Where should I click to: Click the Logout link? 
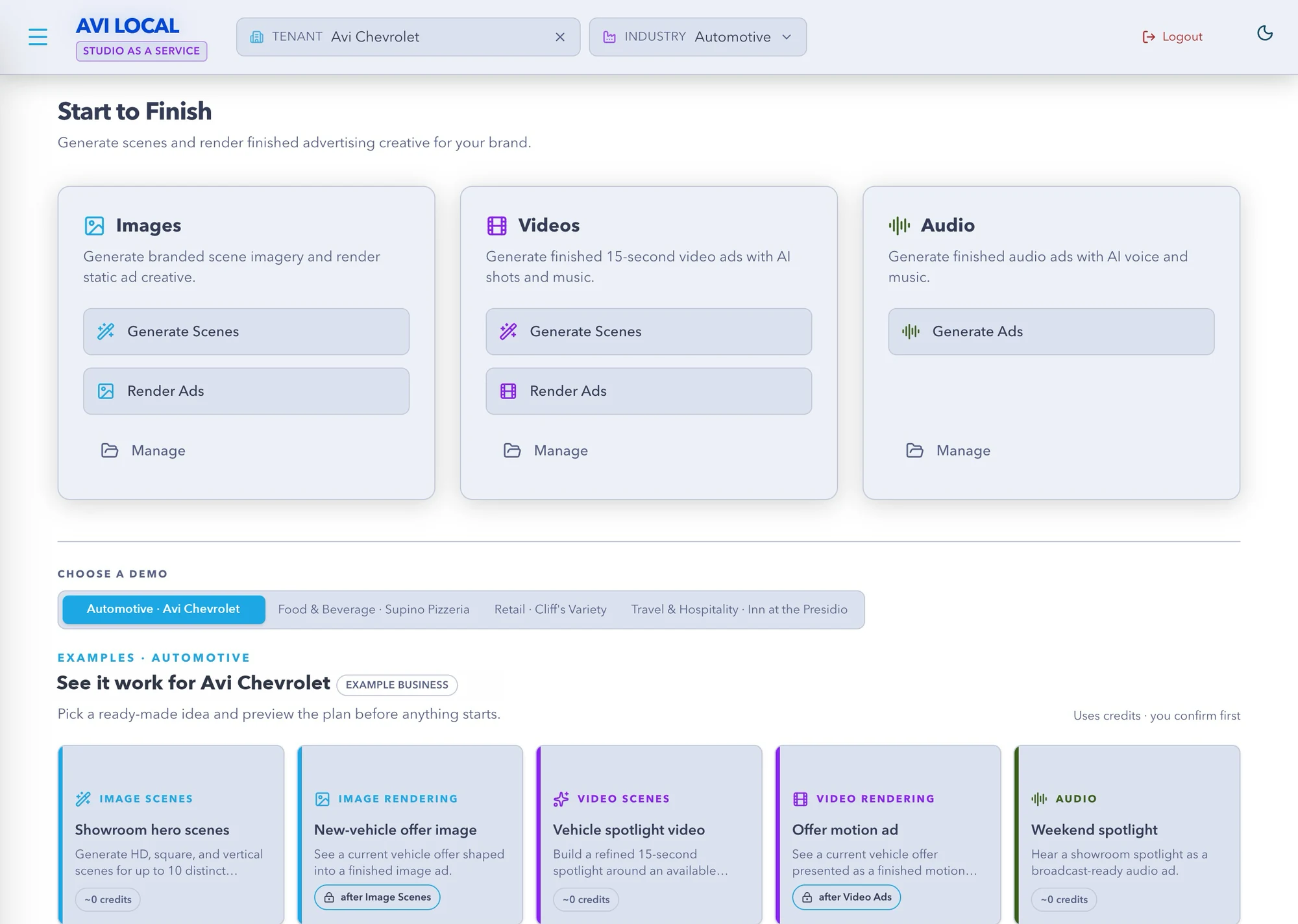[1173, 37]
